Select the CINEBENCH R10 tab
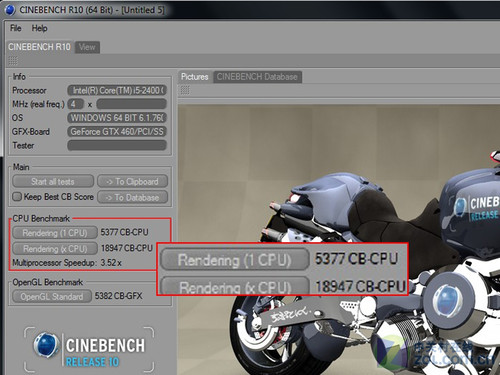The width and height of the screenshot is (500, 375). [39, 47]
